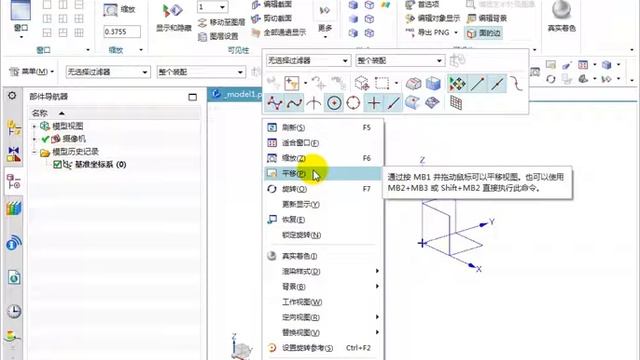Click the intersection snap arc icon

(x=313, y=103)
